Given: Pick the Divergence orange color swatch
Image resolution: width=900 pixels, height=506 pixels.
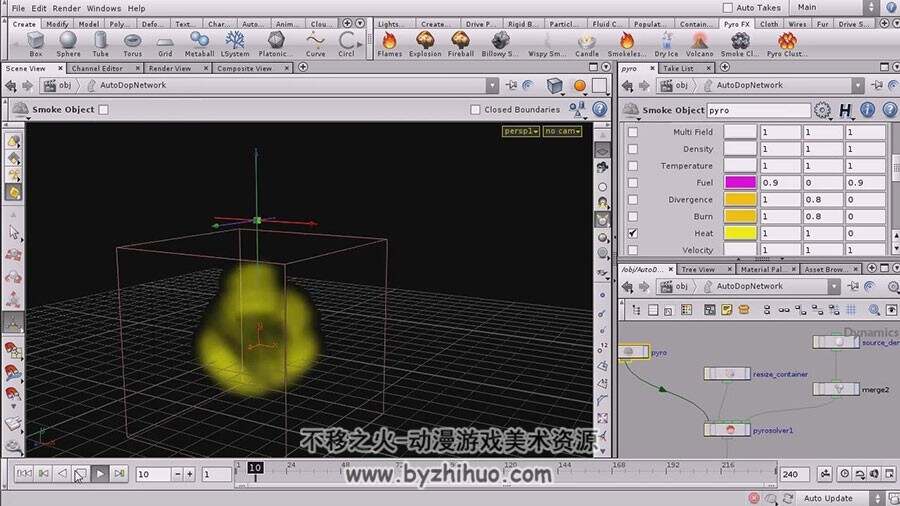Looking at the screenshot, I should point(740,200).
